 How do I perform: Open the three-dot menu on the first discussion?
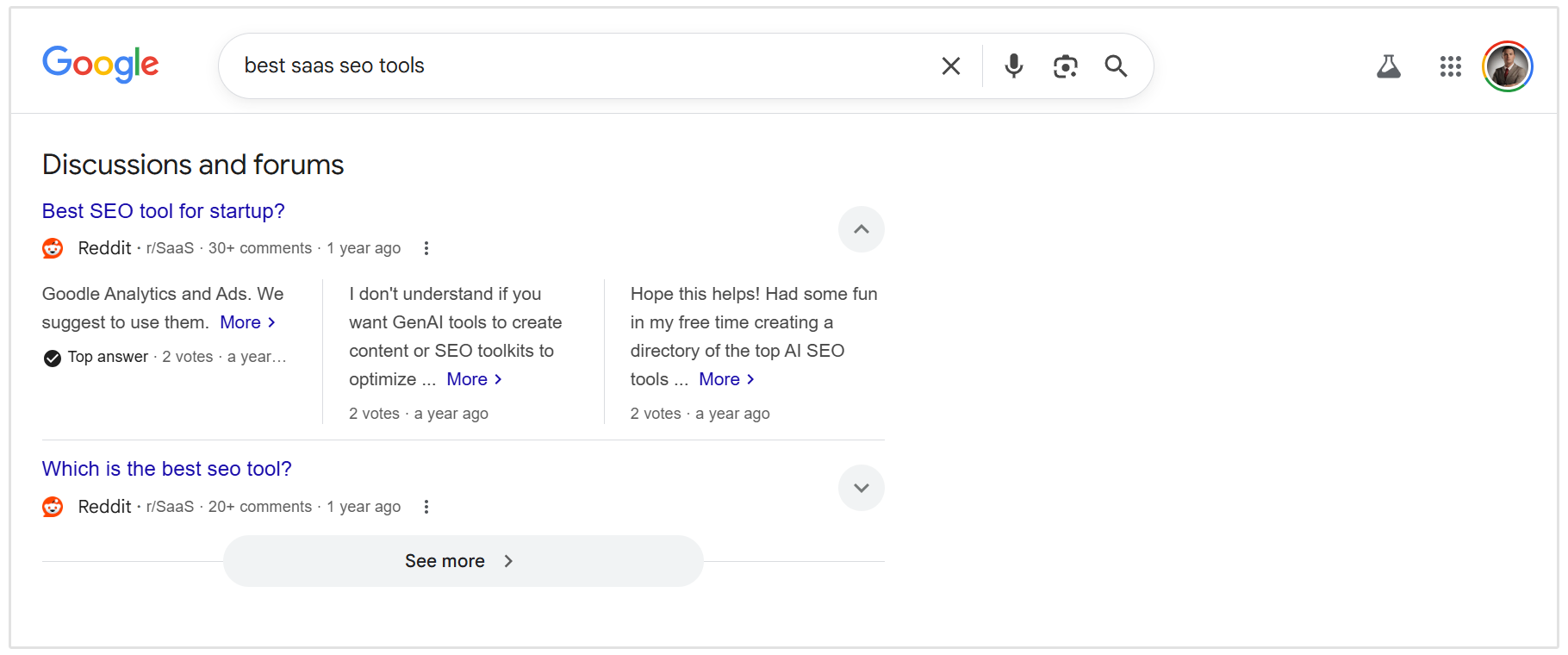426,248
